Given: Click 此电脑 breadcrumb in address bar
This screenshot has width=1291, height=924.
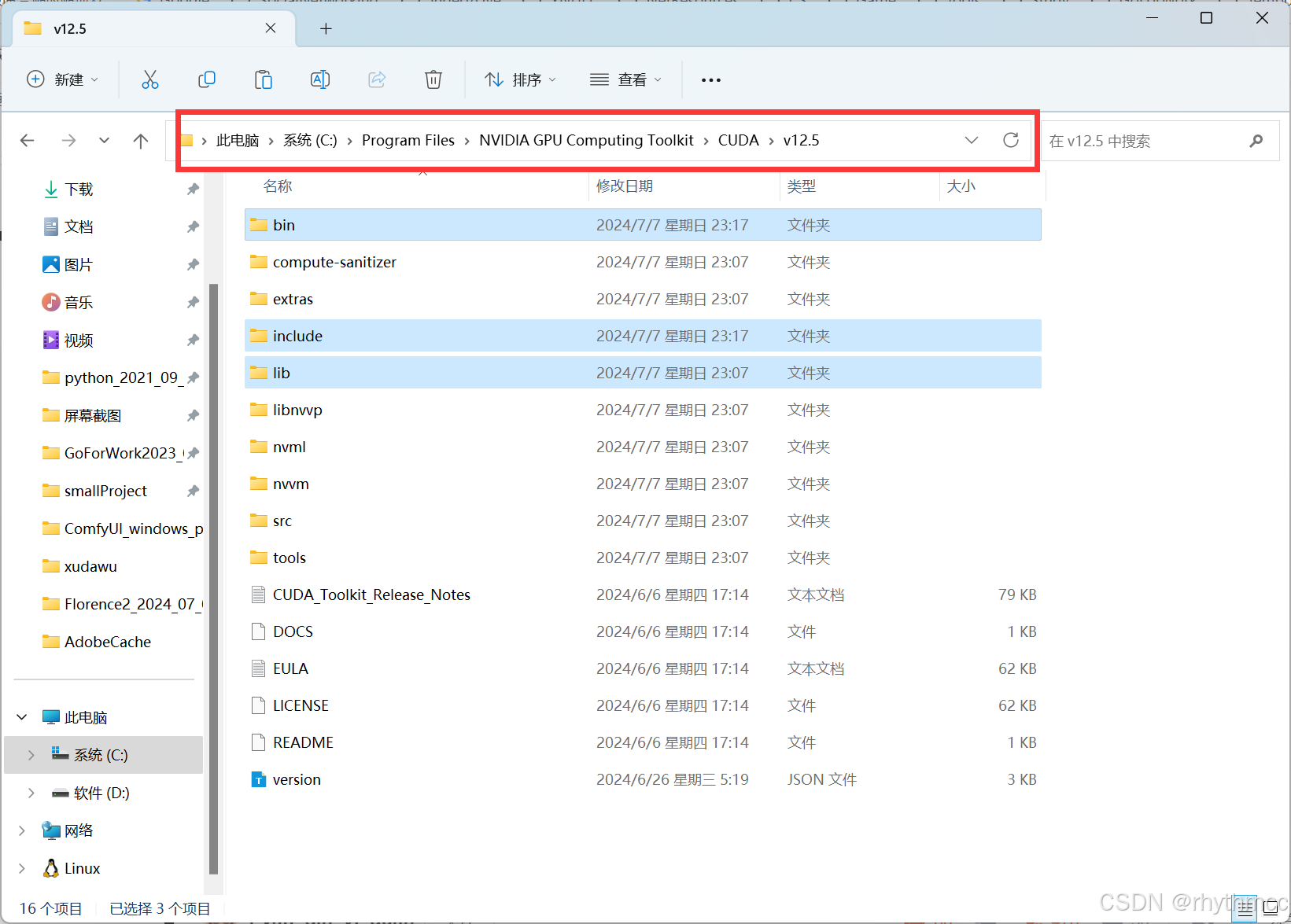Looking at the screenshot, I should coord(238,140).
